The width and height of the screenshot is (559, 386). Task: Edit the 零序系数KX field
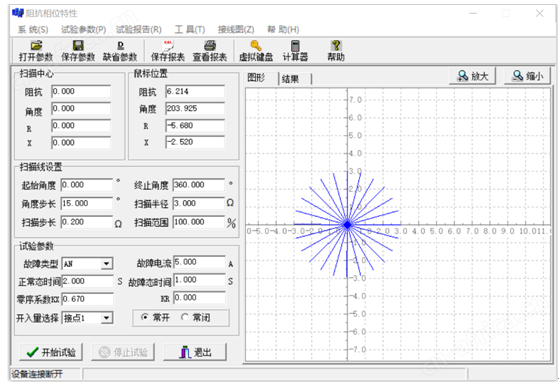pos(88,299)
